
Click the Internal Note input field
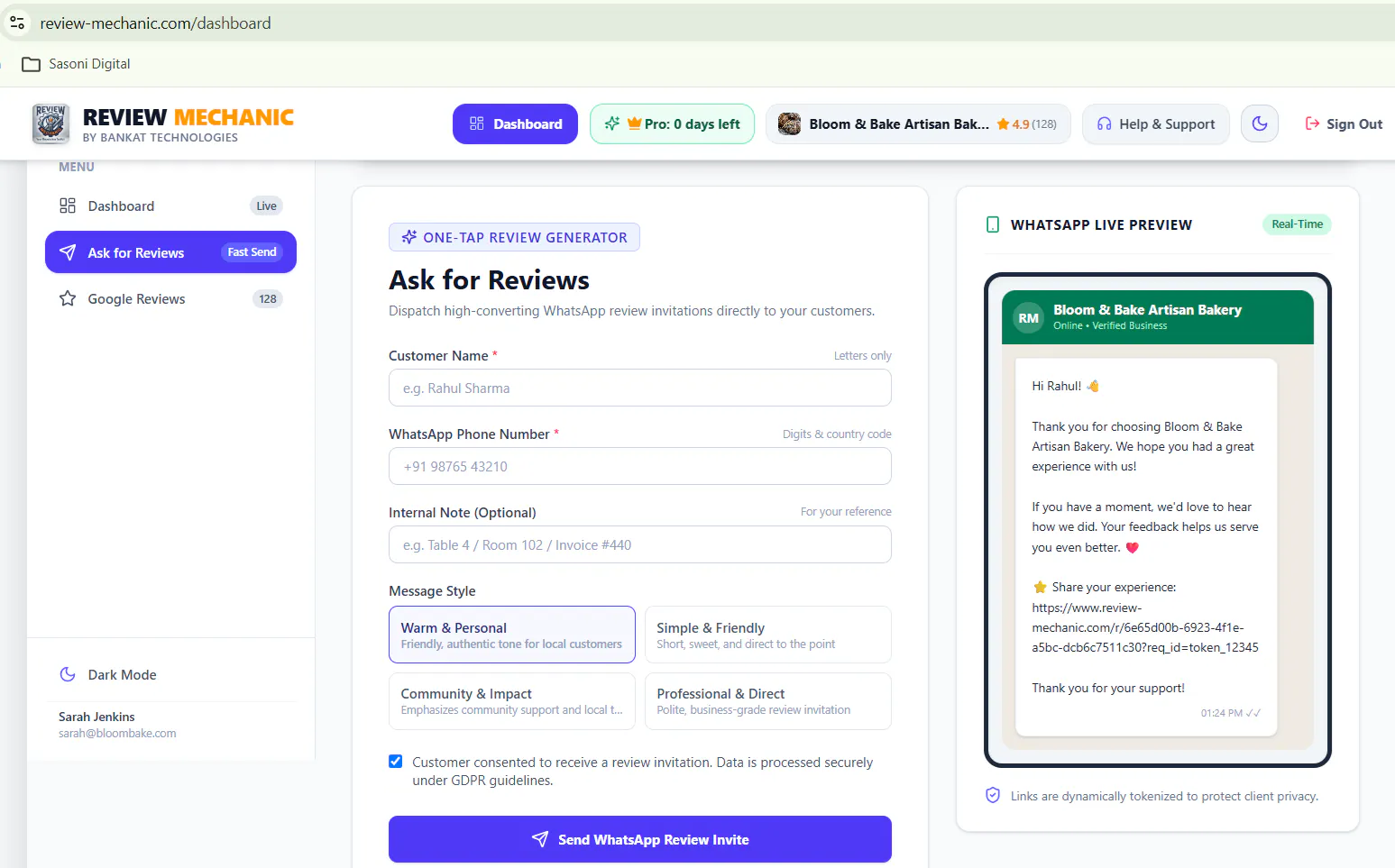tap(640, 544)
